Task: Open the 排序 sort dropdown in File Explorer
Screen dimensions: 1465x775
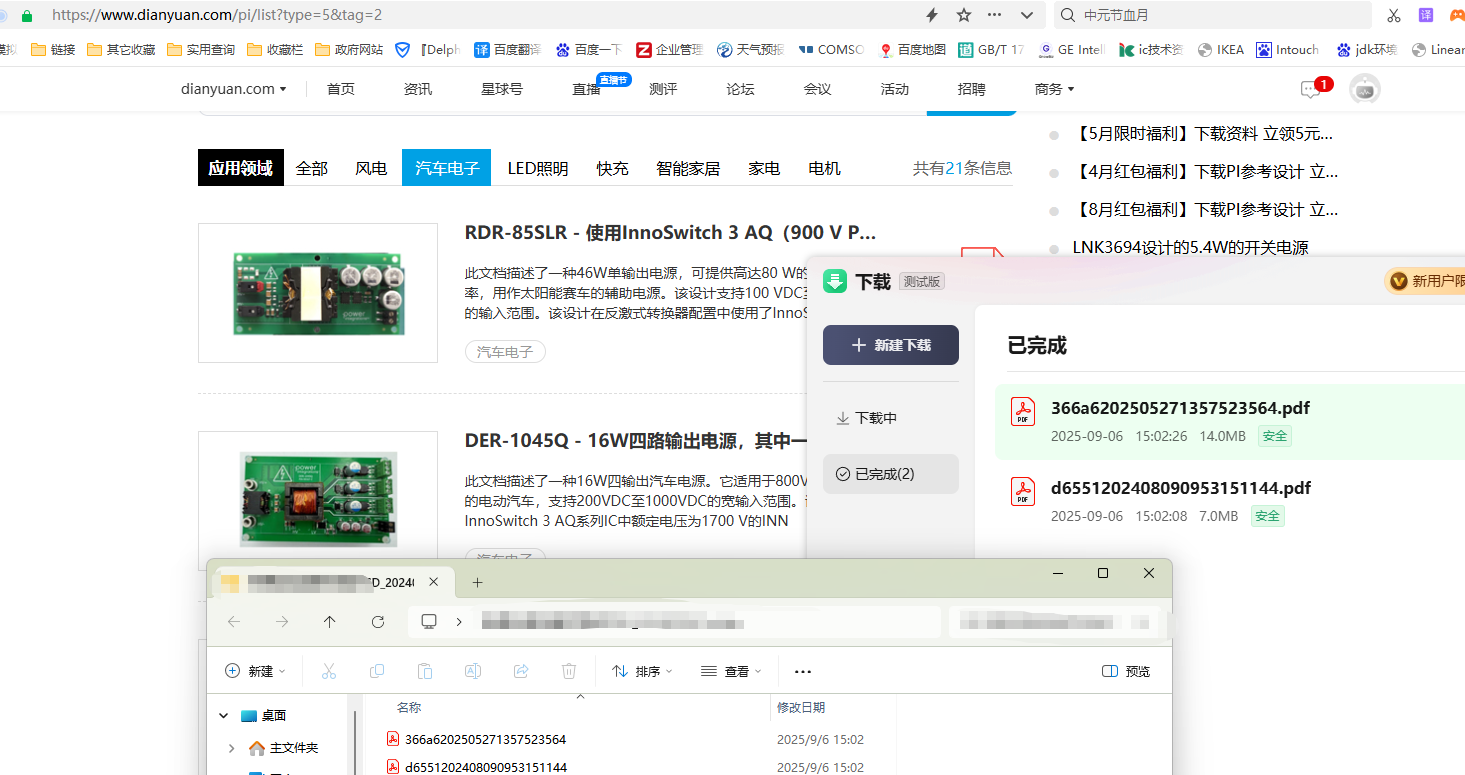Action: (x=642, y=671)
